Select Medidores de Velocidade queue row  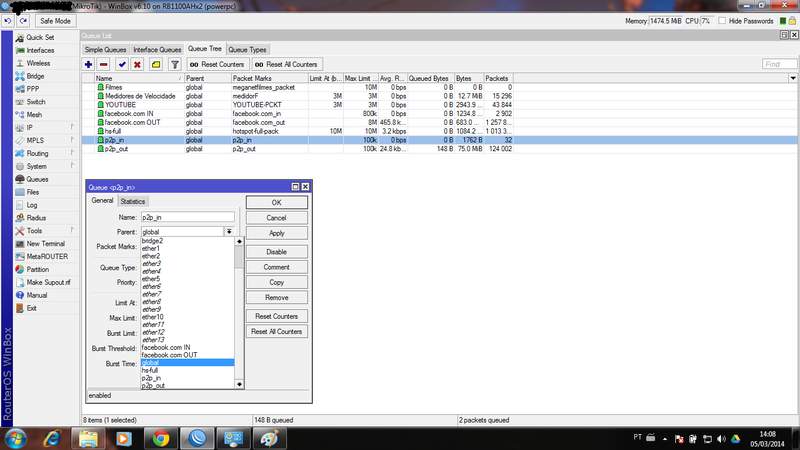pos(297,96)
